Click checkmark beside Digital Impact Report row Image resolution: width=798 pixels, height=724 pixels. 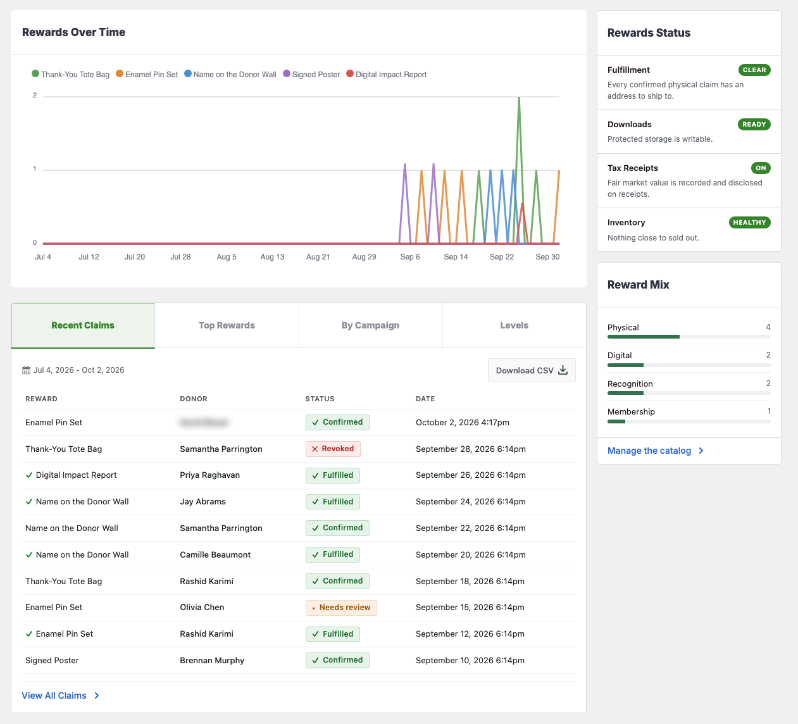pyautogui.click(x=29, y=475)
